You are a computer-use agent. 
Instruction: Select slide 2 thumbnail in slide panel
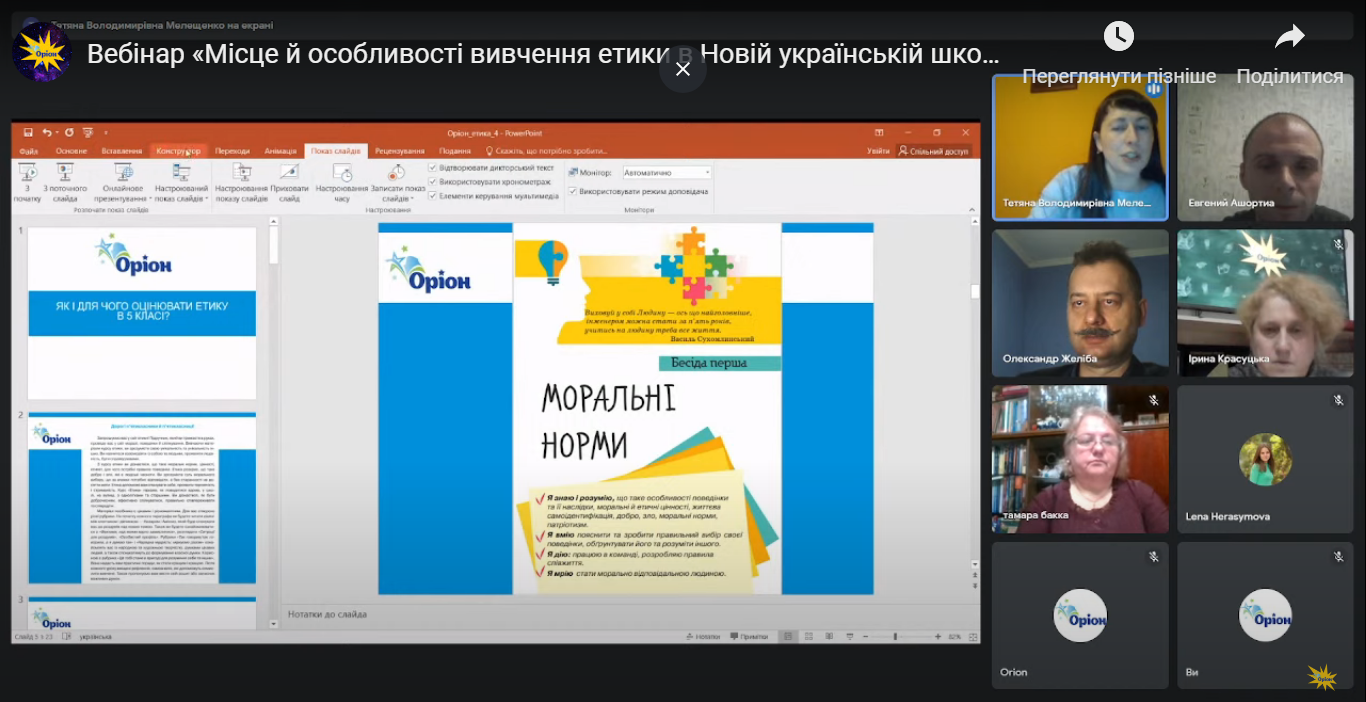(x=141, y=500)
